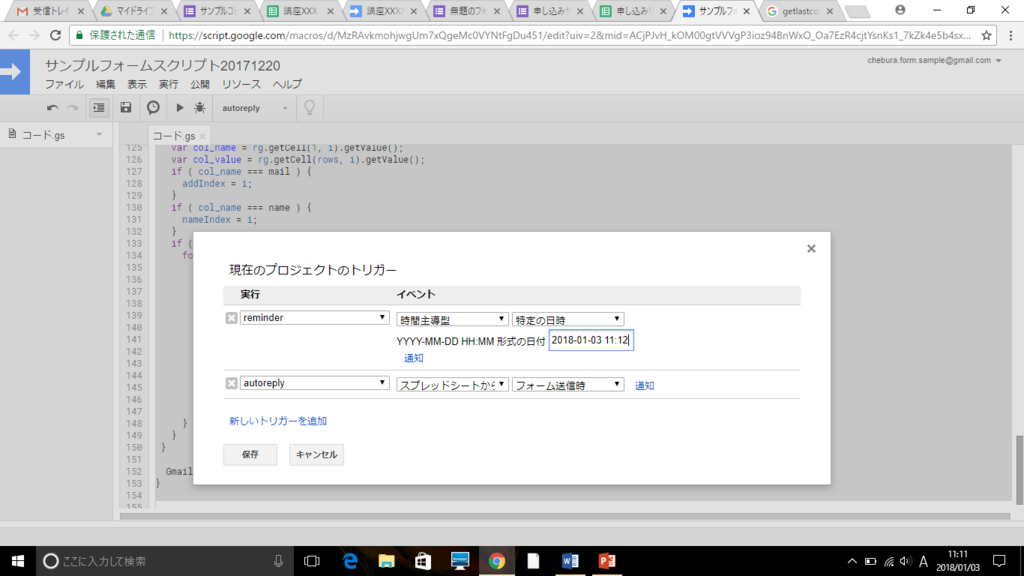Open PowerPoint from taskbar

coord(607,561)
